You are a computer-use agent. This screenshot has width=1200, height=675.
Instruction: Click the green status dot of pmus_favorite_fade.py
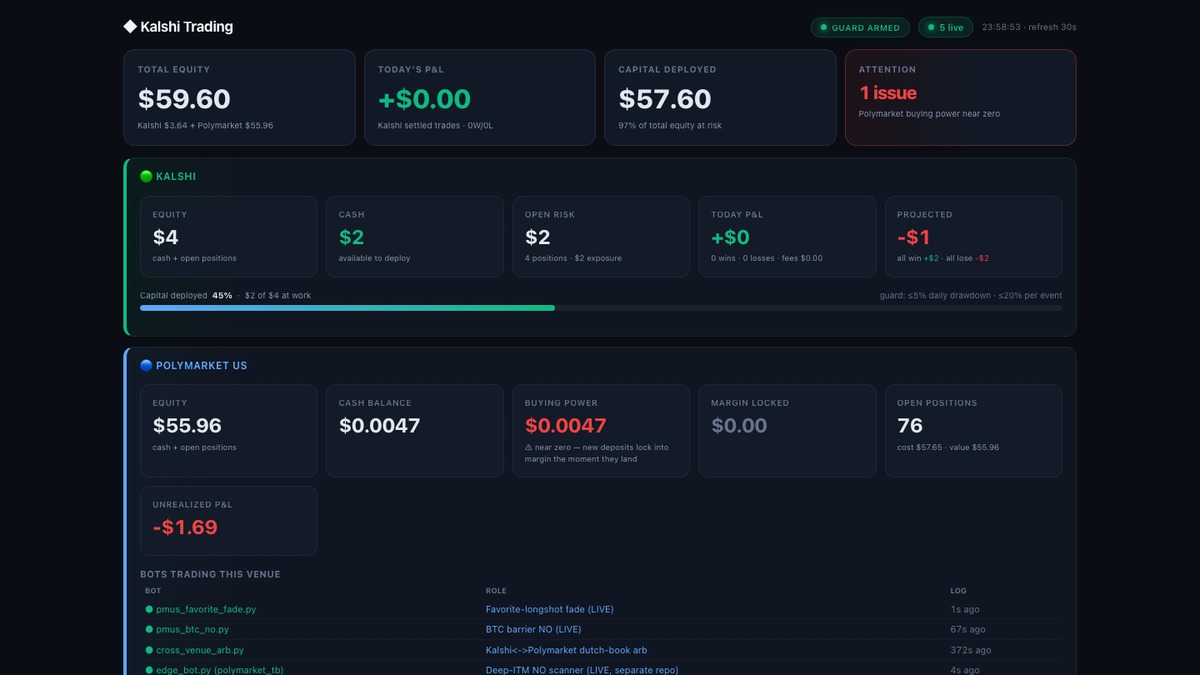click(149, 609)
